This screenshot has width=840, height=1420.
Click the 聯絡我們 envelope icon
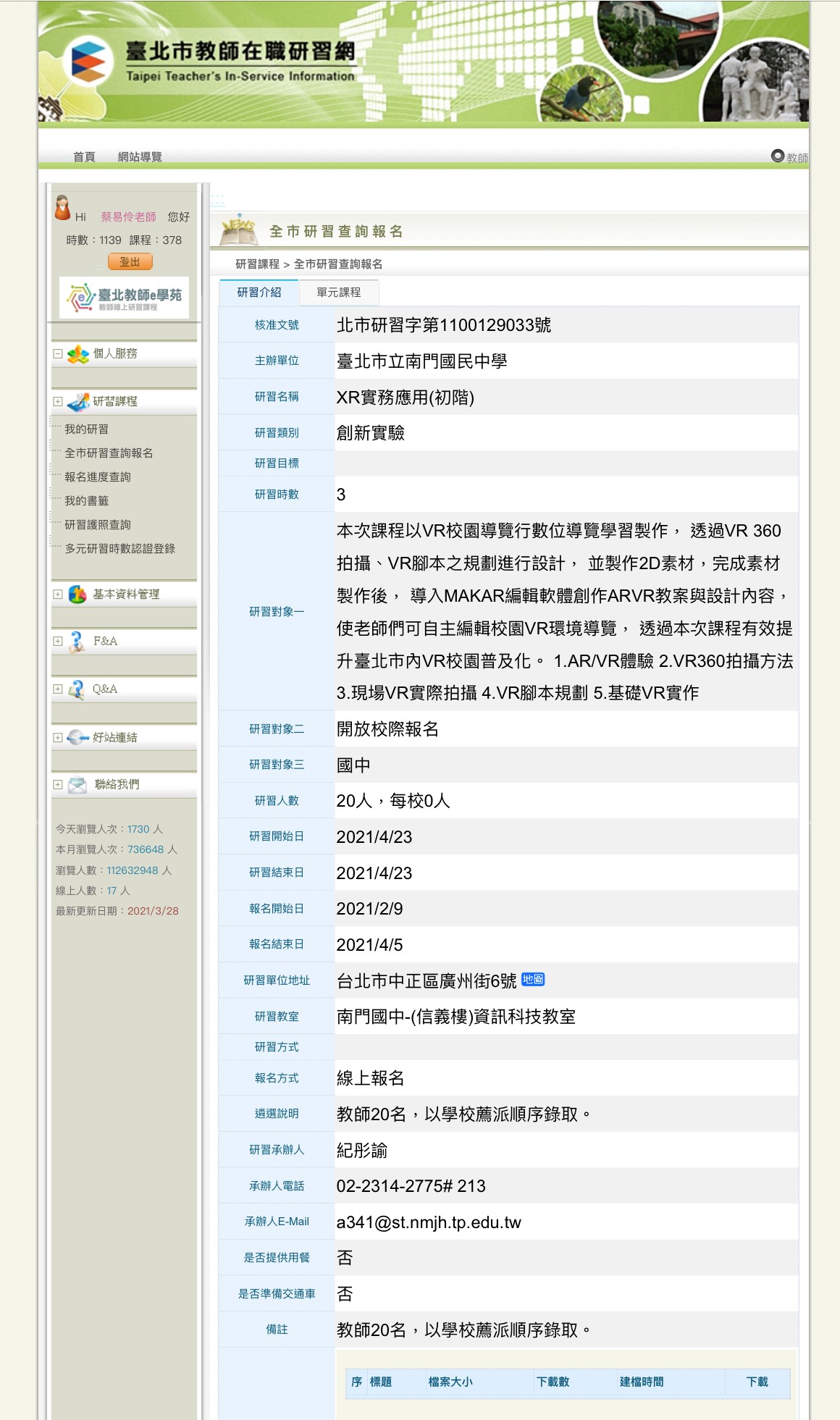point(77,785)
